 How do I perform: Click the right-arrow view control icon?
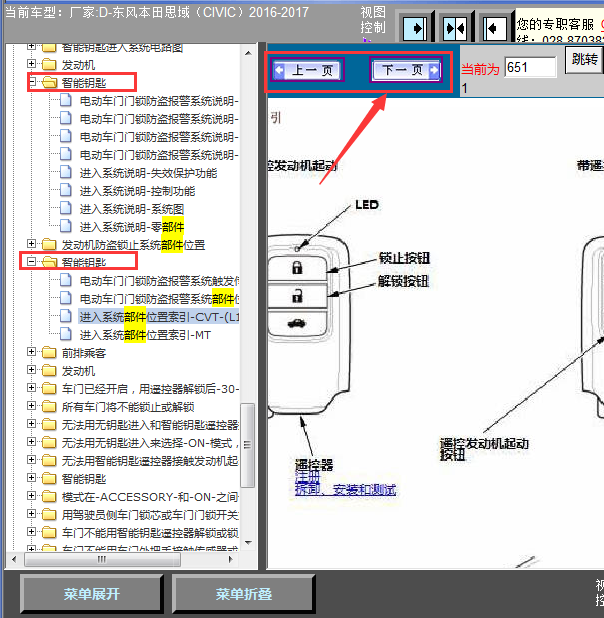(x=415, y=28)
